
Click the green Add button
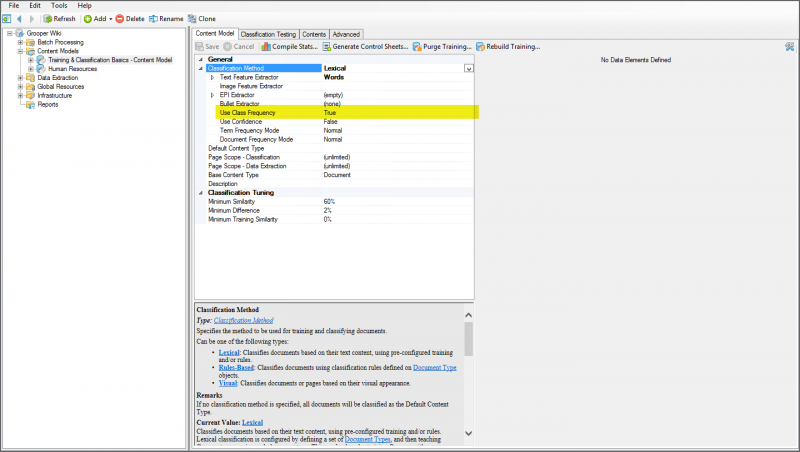coord(95,19)
